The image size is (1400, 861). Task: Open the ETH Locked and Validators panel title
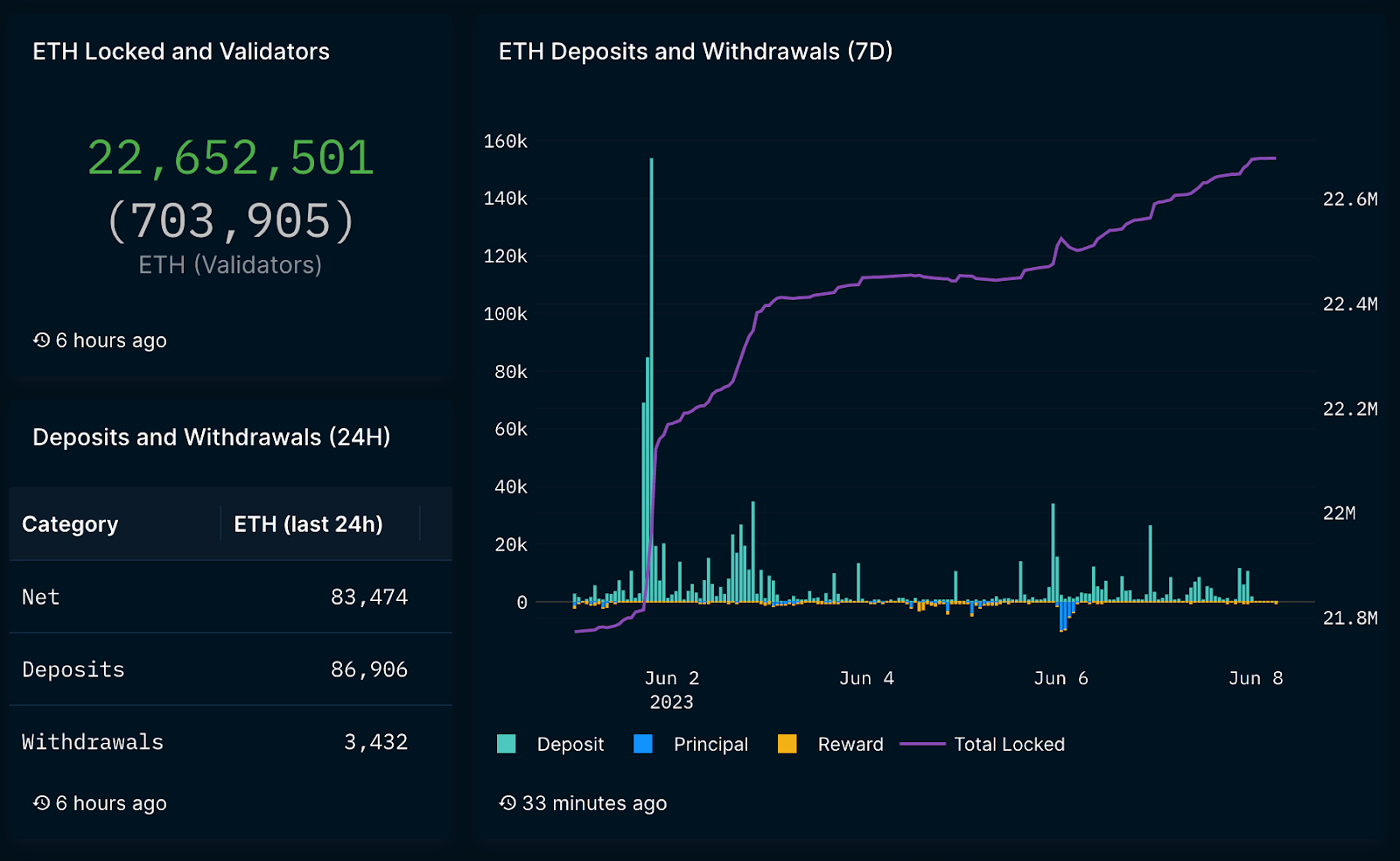(x=181, y=52)
